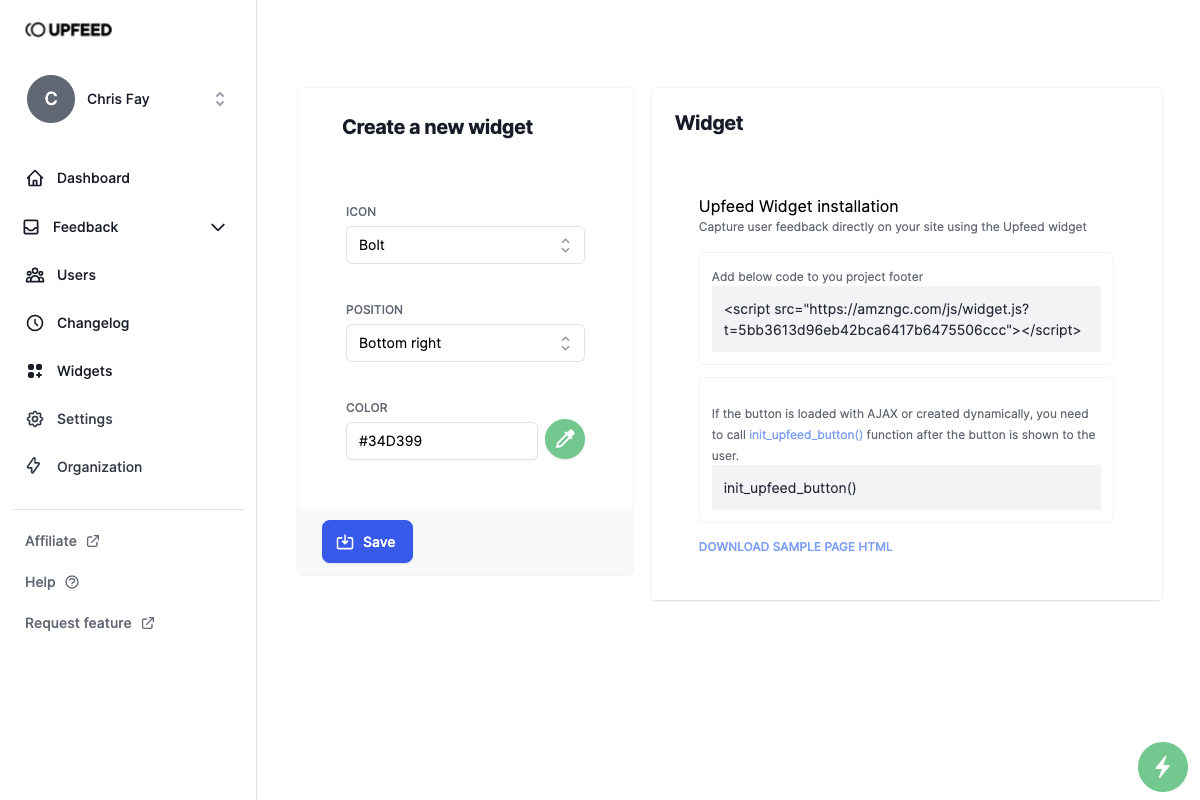The image size is (1200, 800).
Task: Open the Position dropdown showing Bottom right
Action: (x=465, y=343)
